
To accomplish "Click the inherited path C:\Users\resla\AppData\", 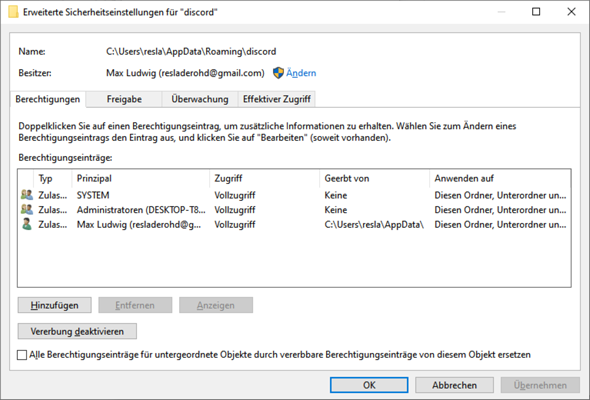I will pos(374,225).
